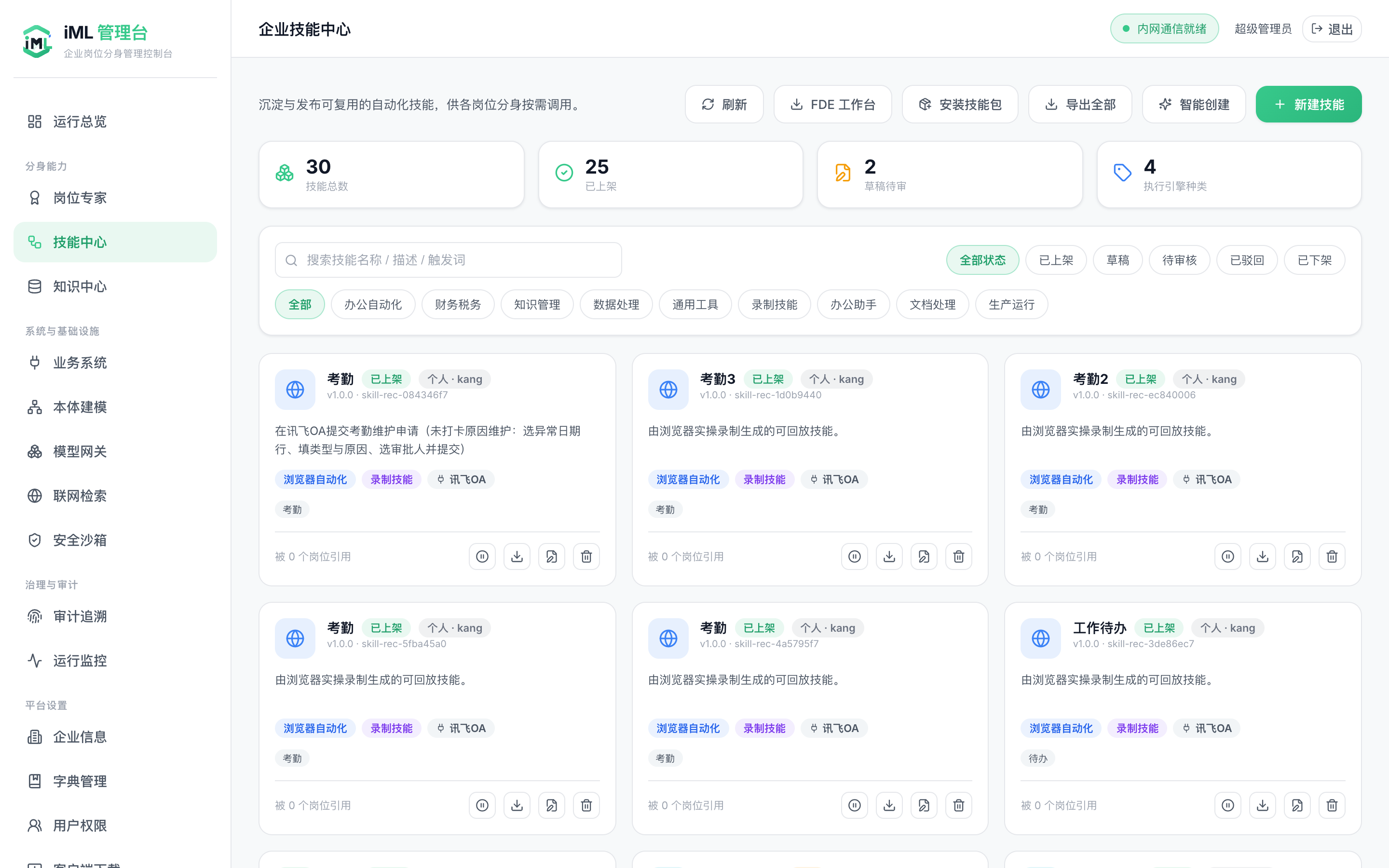Select the 办公自动化 category
The width and height of the screenshot is (1389, 868).
(x=373, y=304)
